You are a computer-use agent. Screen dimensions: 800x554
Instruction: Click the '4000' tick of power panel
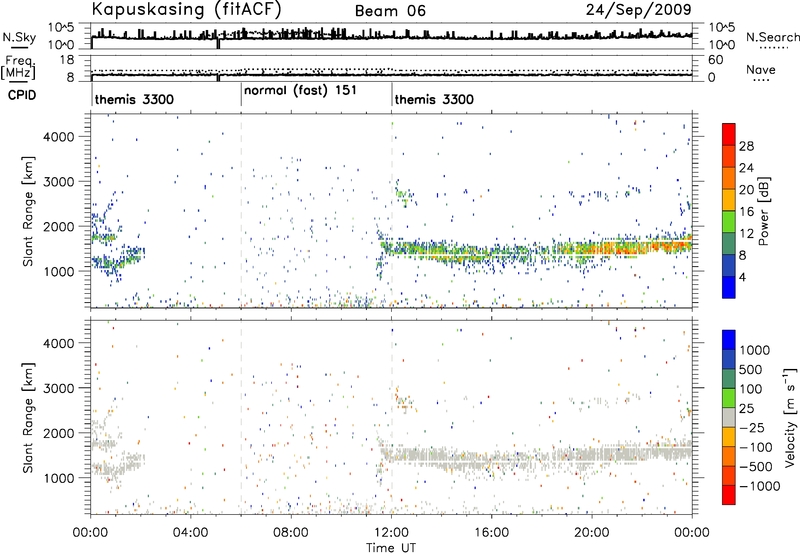[x=59, y=137]
